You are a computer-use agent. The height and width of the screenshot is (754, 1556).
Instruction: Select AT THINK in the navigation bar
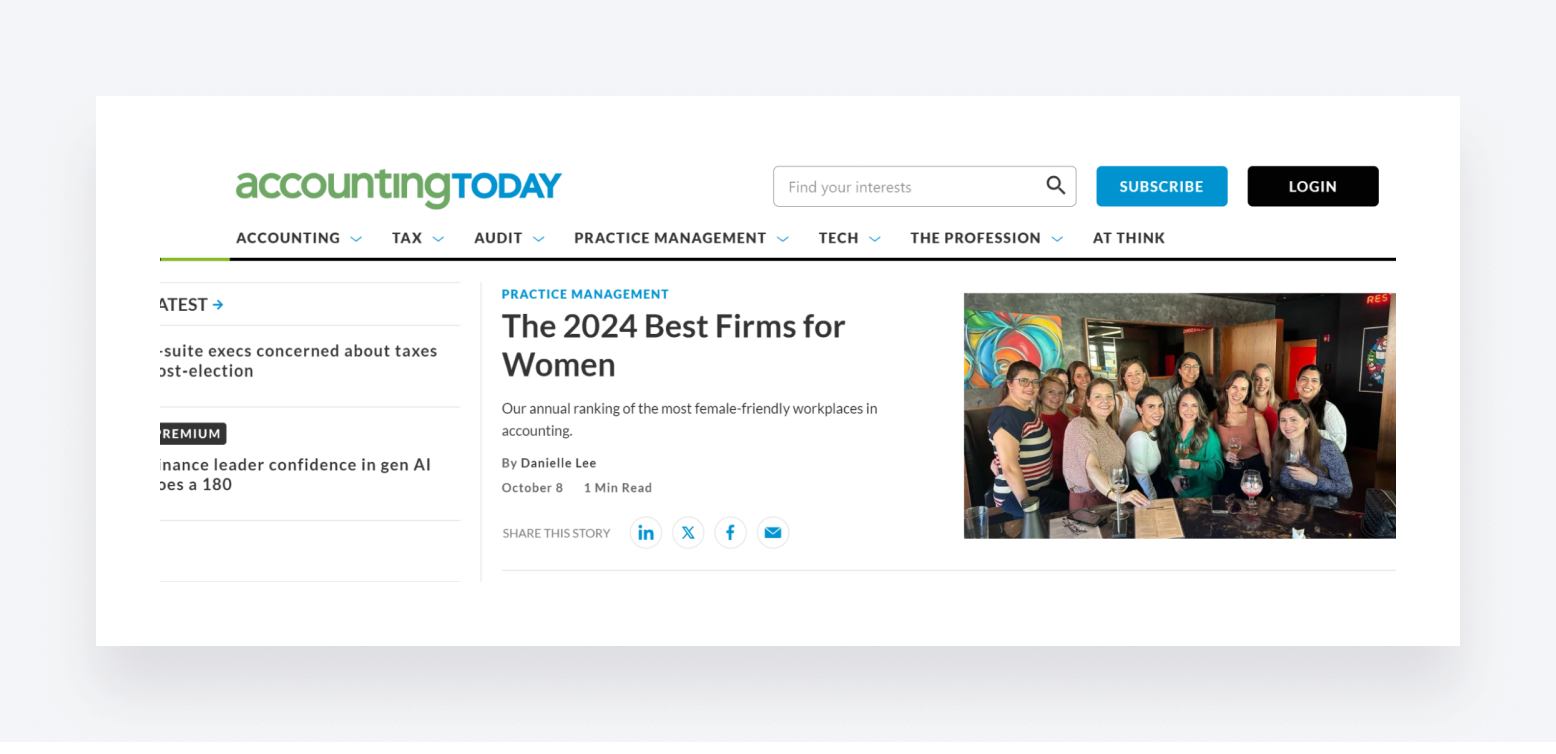[1128, 238]
